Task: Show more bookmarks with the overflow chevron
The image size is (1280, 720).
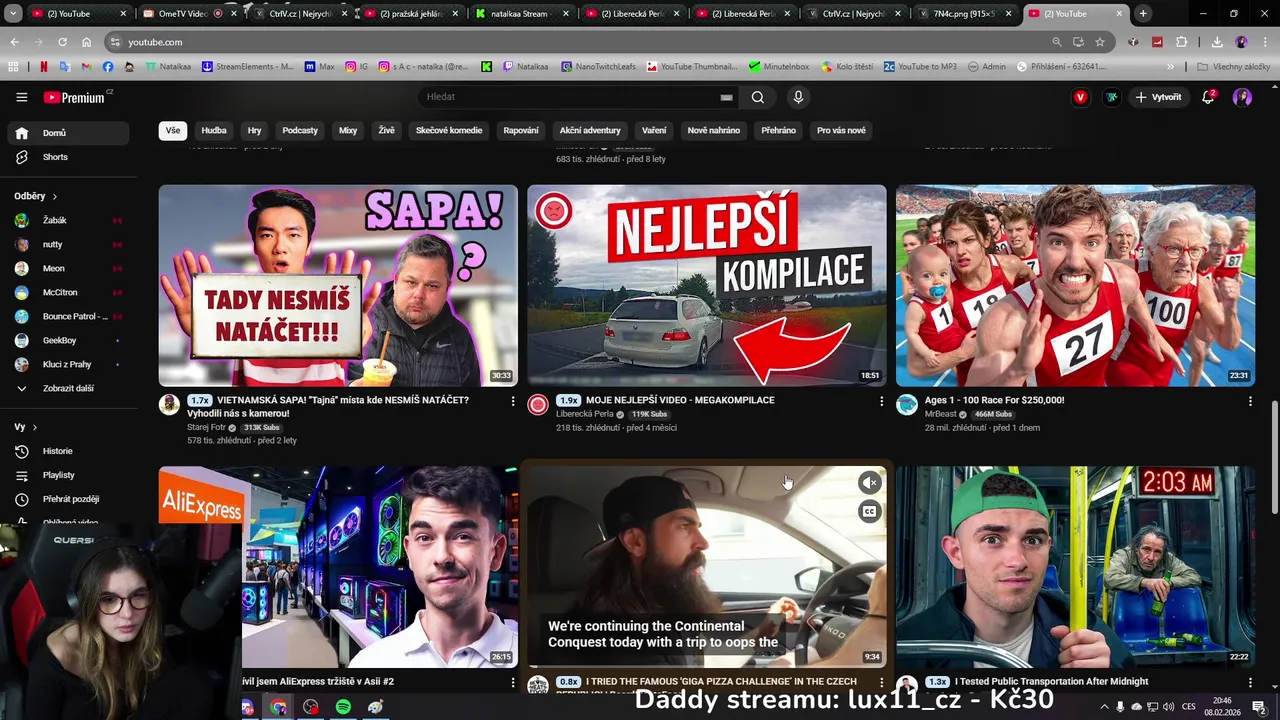Action: [x=1171, y=67]
